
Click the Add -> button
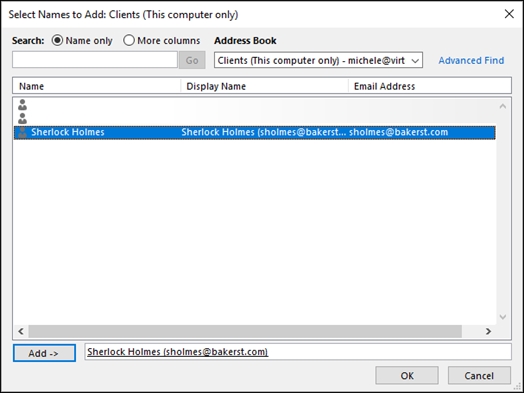coord(44,353)
